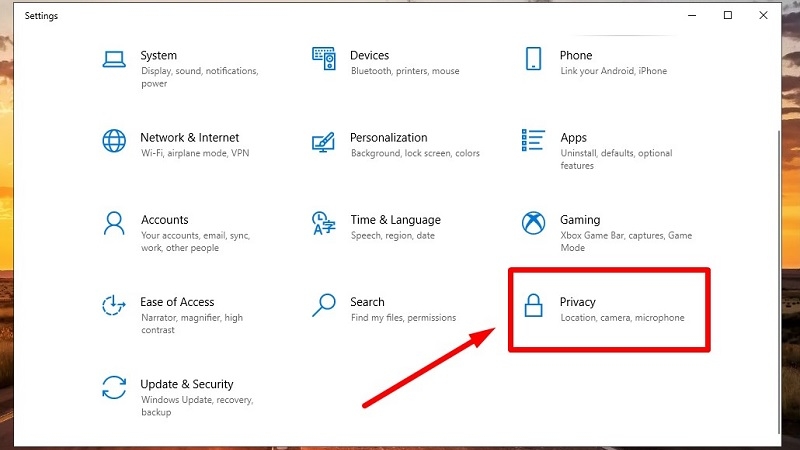Image resolution: width=800 pixels, height=450 pixels.
Task: Click 'Link your Android, iPhone' description
Action: (614, 71)
